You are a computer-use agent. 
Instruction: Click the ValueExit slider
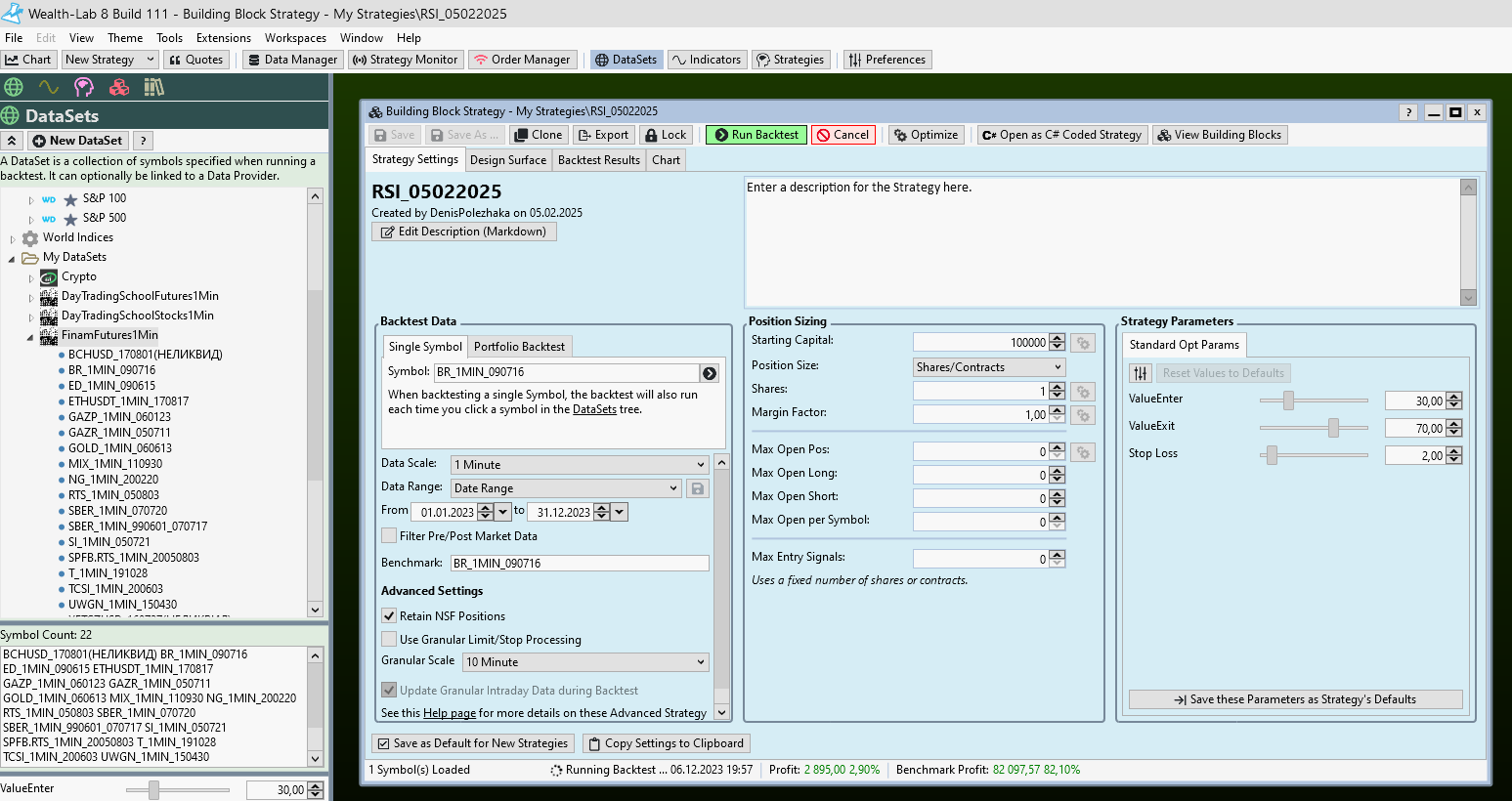coord(1314,428)
